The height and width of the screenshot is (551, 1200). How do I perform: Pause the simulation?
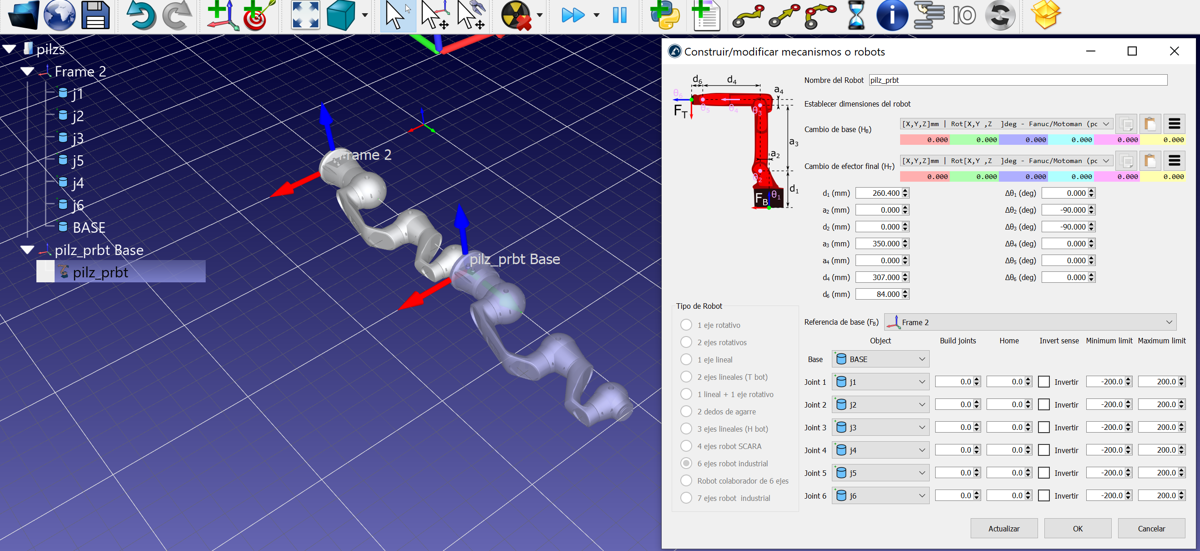620,15
